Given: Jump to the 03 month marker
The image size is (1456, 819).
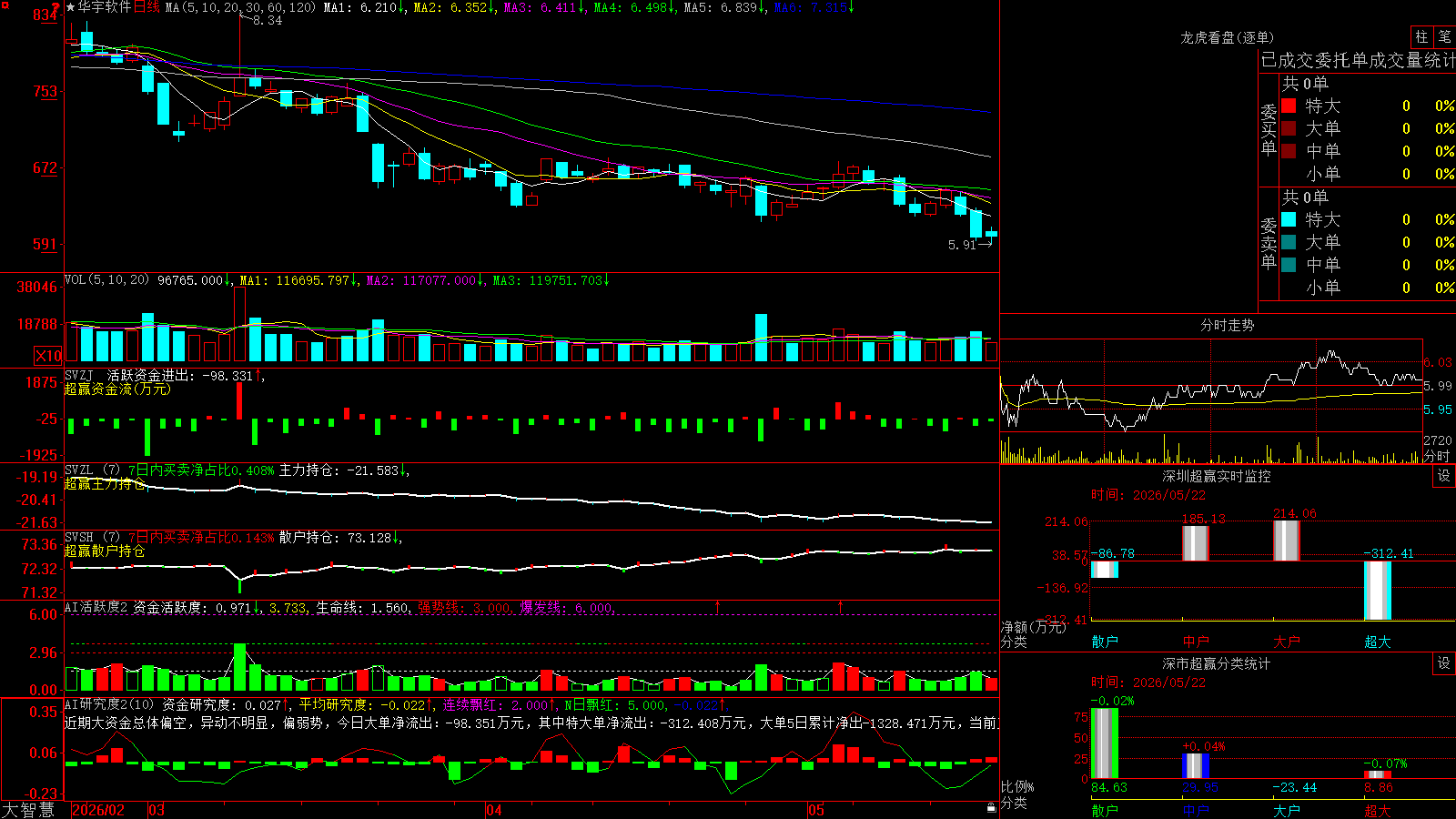Looking at the screenshot, I should [x=157, y=810].
